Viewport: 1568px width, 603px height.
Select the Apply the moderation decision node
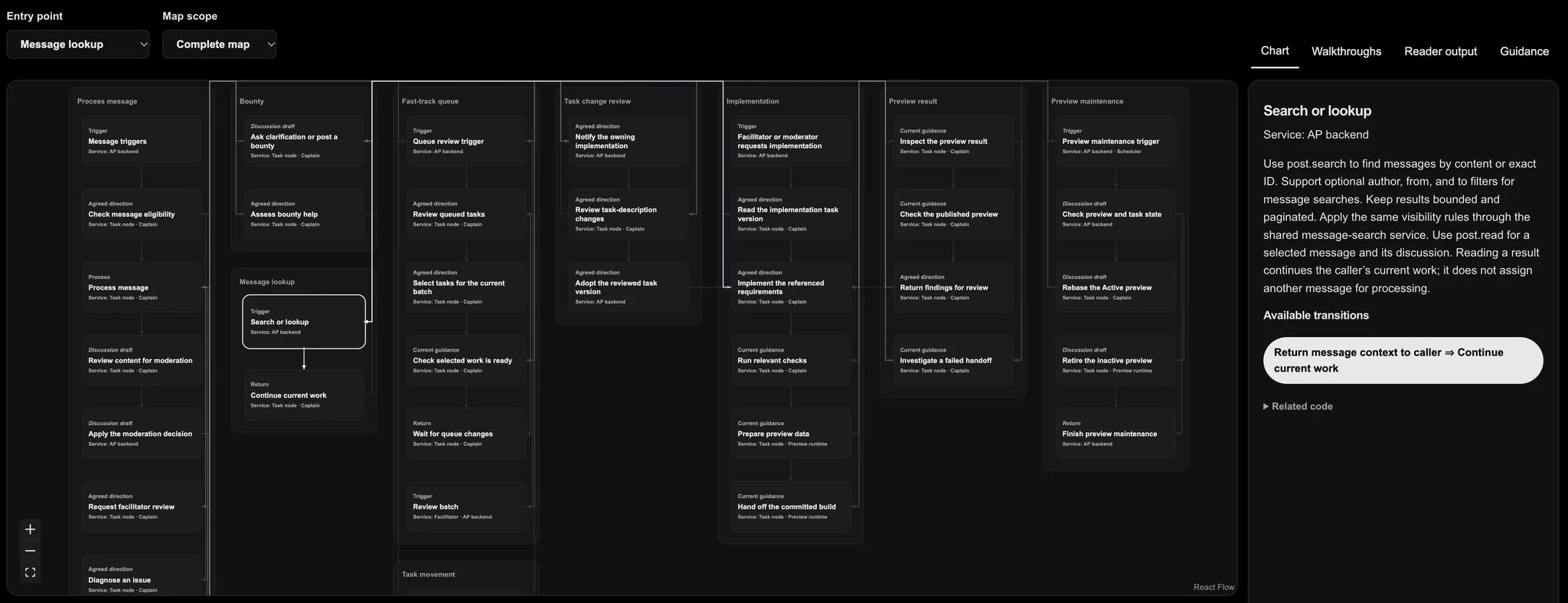click(x=142, y=434)
